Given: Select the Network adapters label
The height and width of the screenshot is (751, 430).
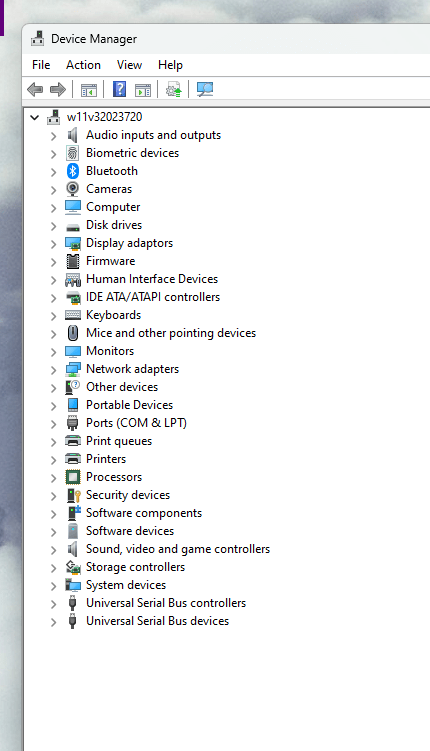Looking at the screenshot, I should pyautogui.click(x=132, y=369).
